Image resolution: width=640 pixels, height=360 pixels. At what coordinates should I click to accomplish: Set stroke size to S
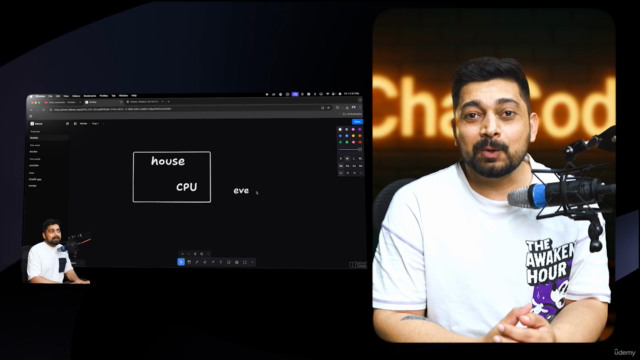pyautogui.click(x=341, y=158)
